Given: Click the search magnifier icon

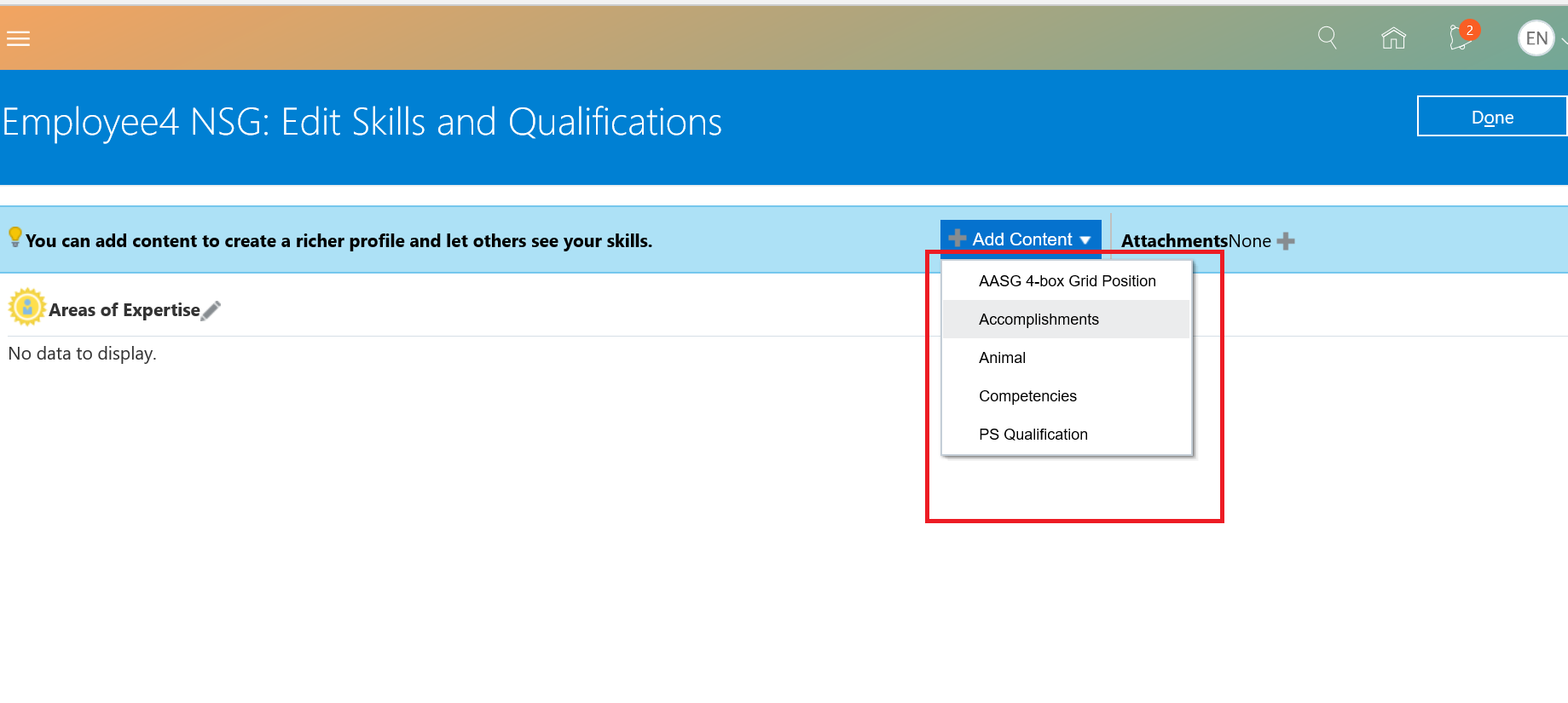Looking at the screenshot, I should click(x=1327, y=37).
